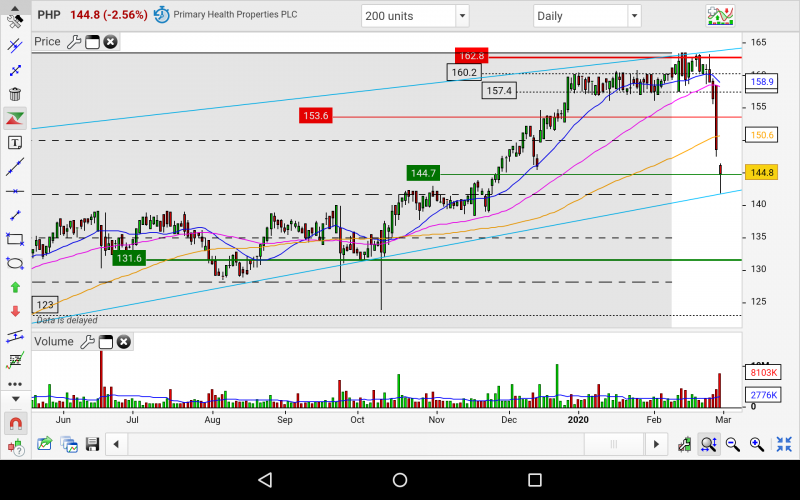Image resolution: width=800 pixels, height=500 pixels.
Task: Click the zoom out magnifier icon
Action: pos(733,444)
